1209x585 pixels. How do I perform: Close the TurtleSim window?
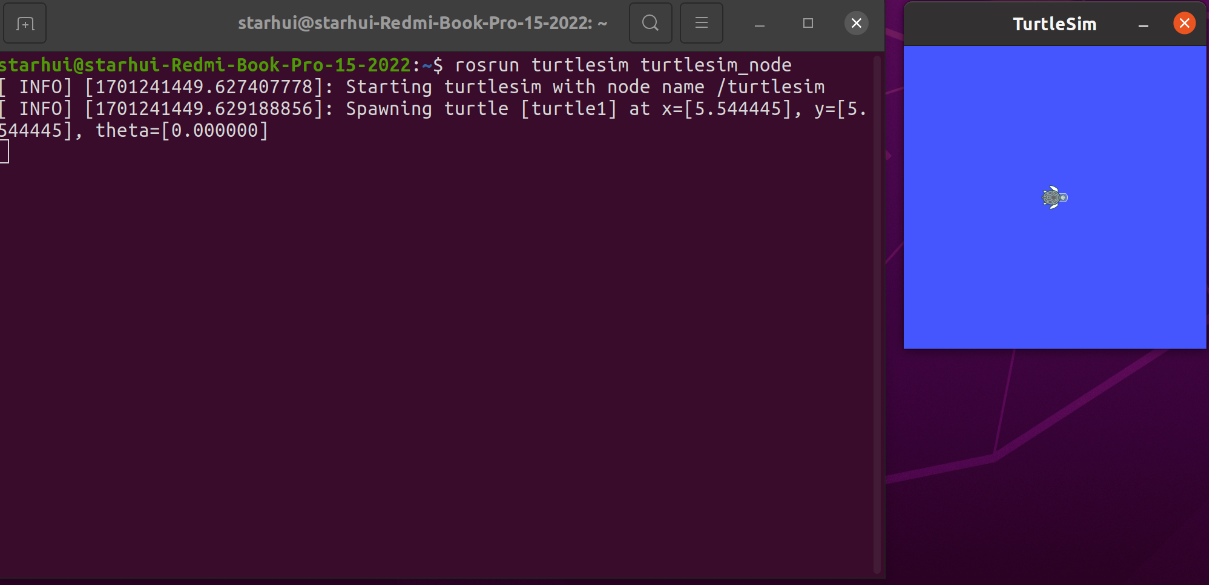(1184, 23)
